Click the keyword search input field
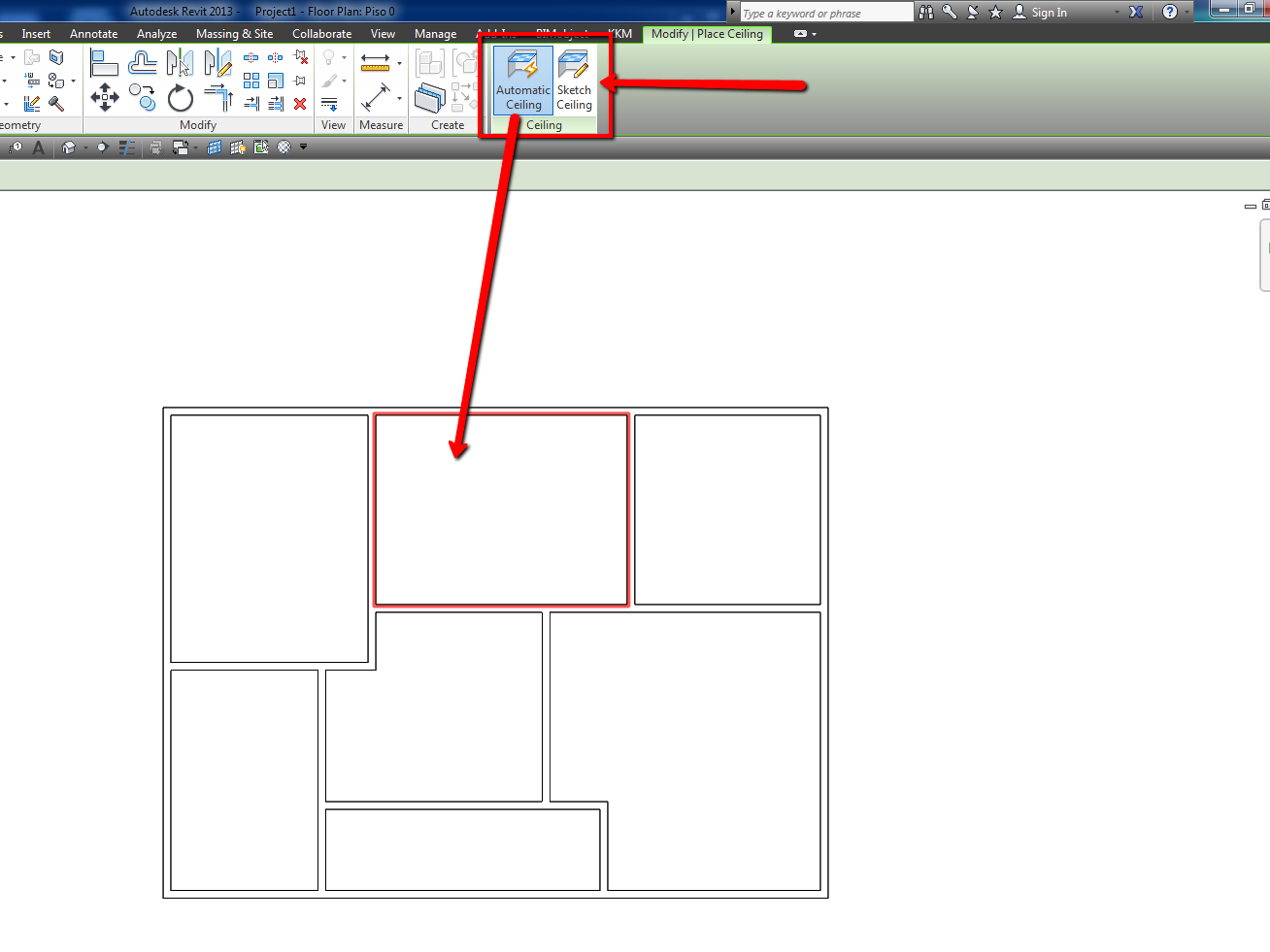Viewport: 1270px width, 952px height. pyautogui.click(x=826, y=13)
